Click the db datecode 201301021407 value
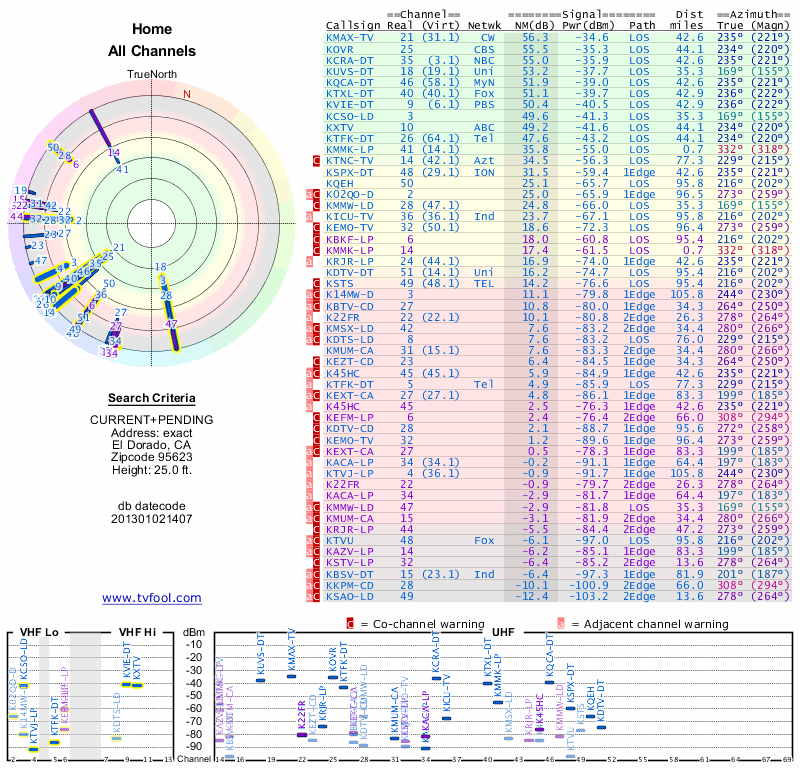 152,519
